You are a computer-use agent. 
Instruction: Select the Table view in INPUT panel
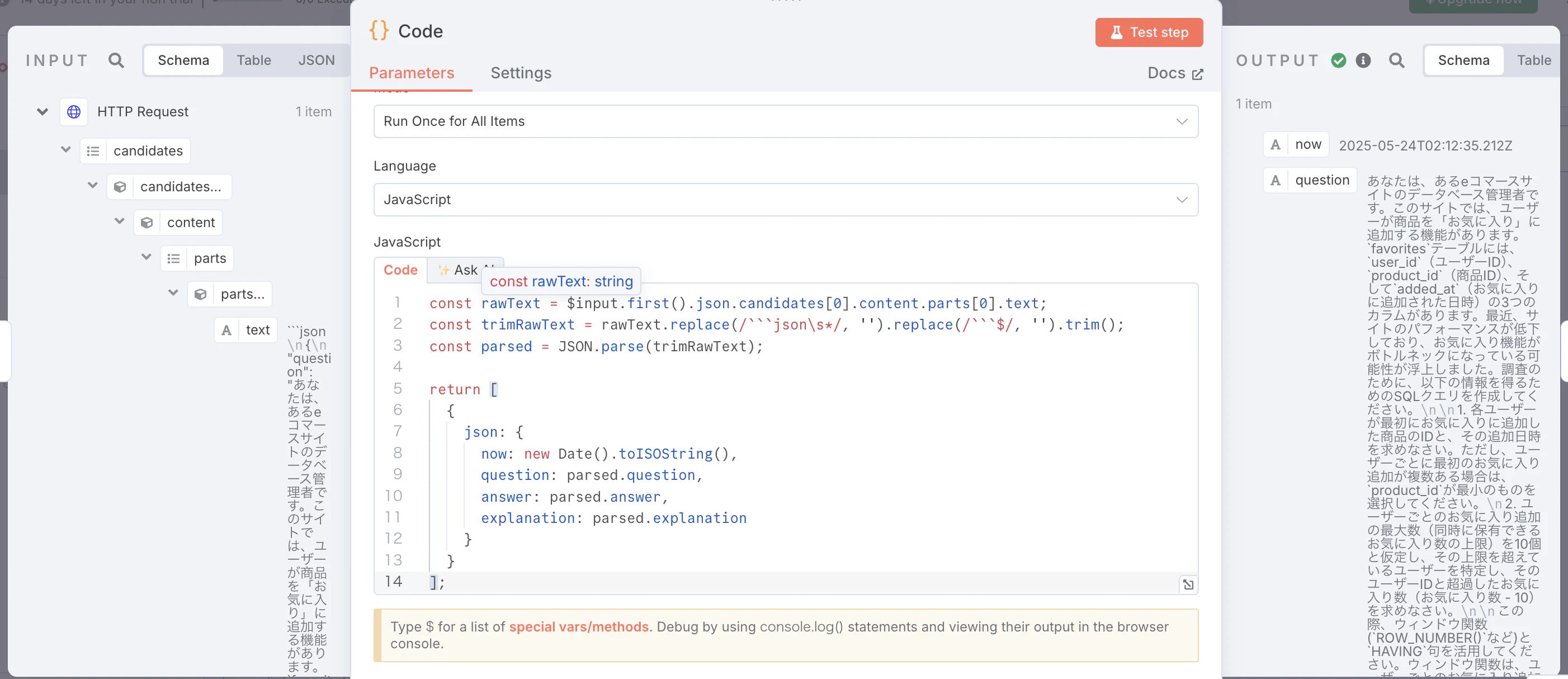point(254,60)
